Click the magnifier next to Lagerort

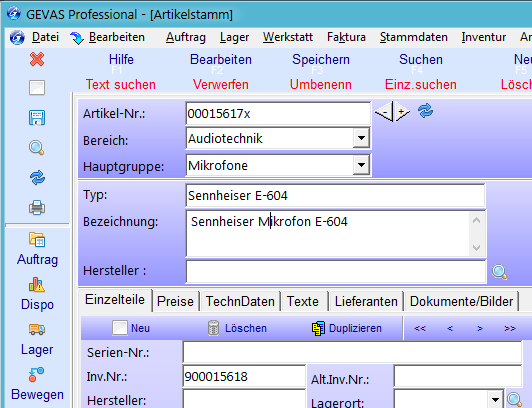pyautogui.click(x=514, y=400)
